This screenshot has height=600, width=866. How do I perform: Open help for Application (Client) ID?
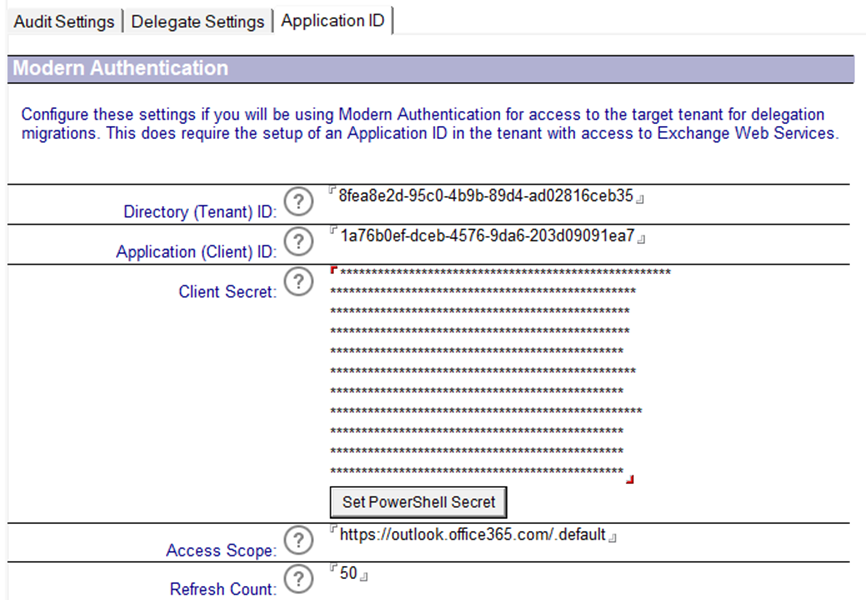coord(295,242)
